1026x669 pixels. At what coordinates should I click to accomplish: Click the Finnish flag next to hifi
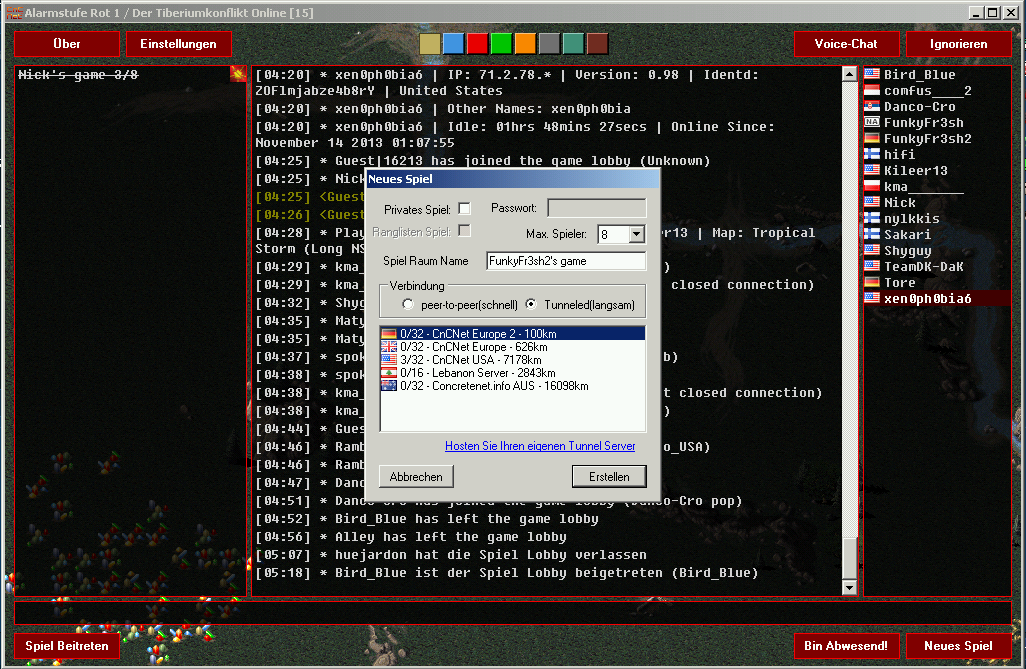coord(871,155)
